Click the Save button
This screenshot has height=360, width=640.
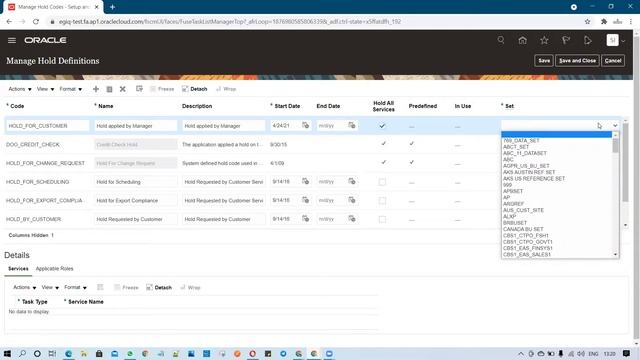pyautogui.click(x=544, y=60)
